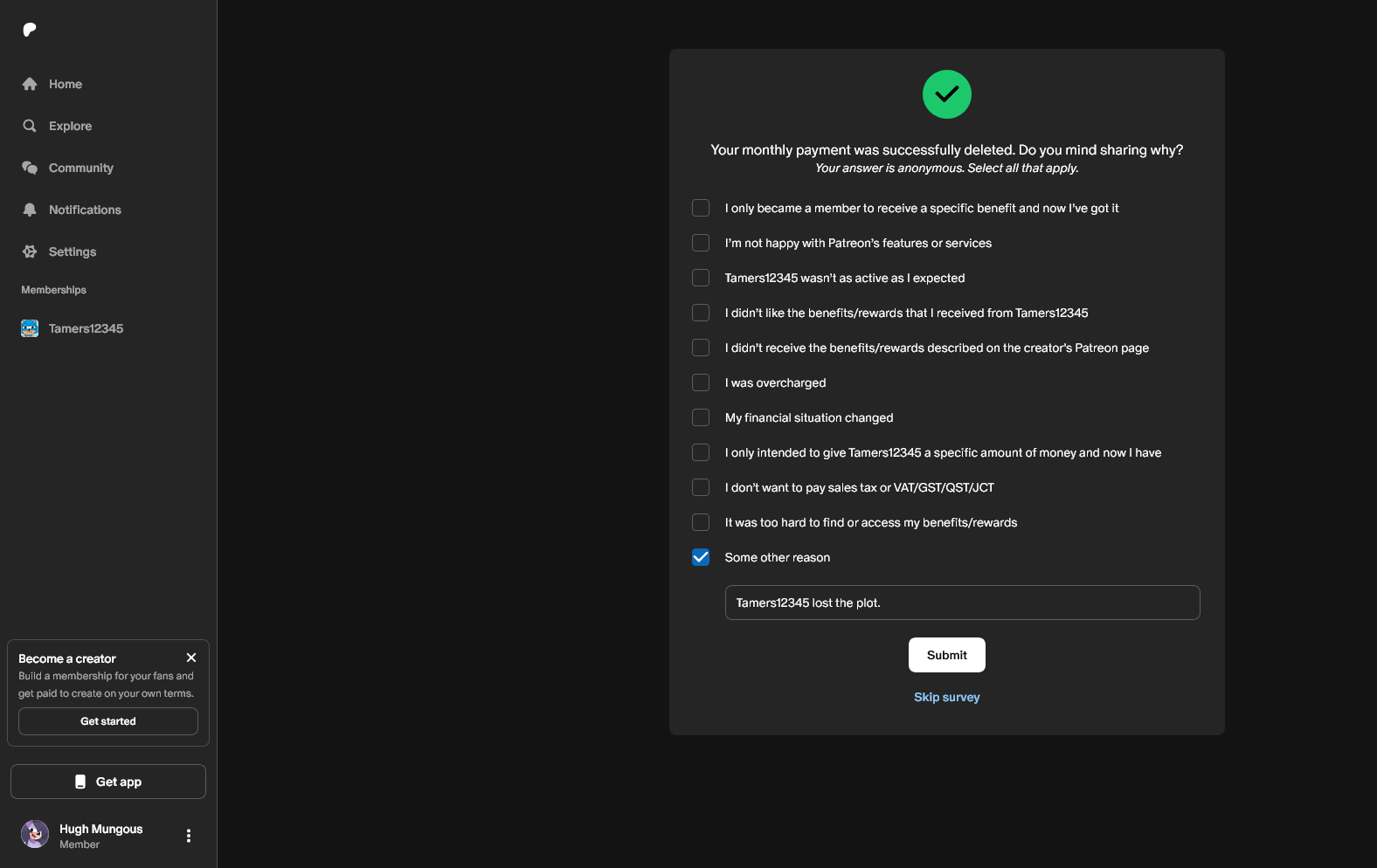
Task: Click Skip survey link
Action: (947, 697)
